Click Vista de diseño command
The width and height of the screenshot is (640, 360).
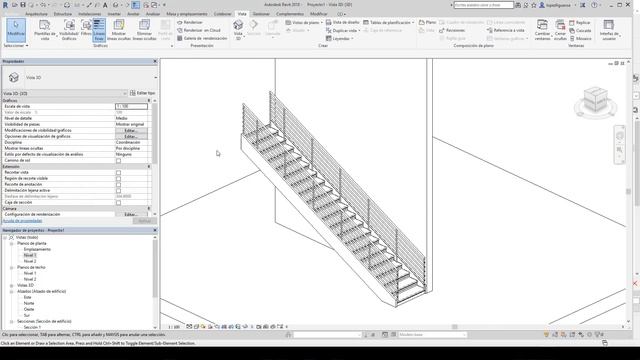pyautogui.click(x=342, y=22)
